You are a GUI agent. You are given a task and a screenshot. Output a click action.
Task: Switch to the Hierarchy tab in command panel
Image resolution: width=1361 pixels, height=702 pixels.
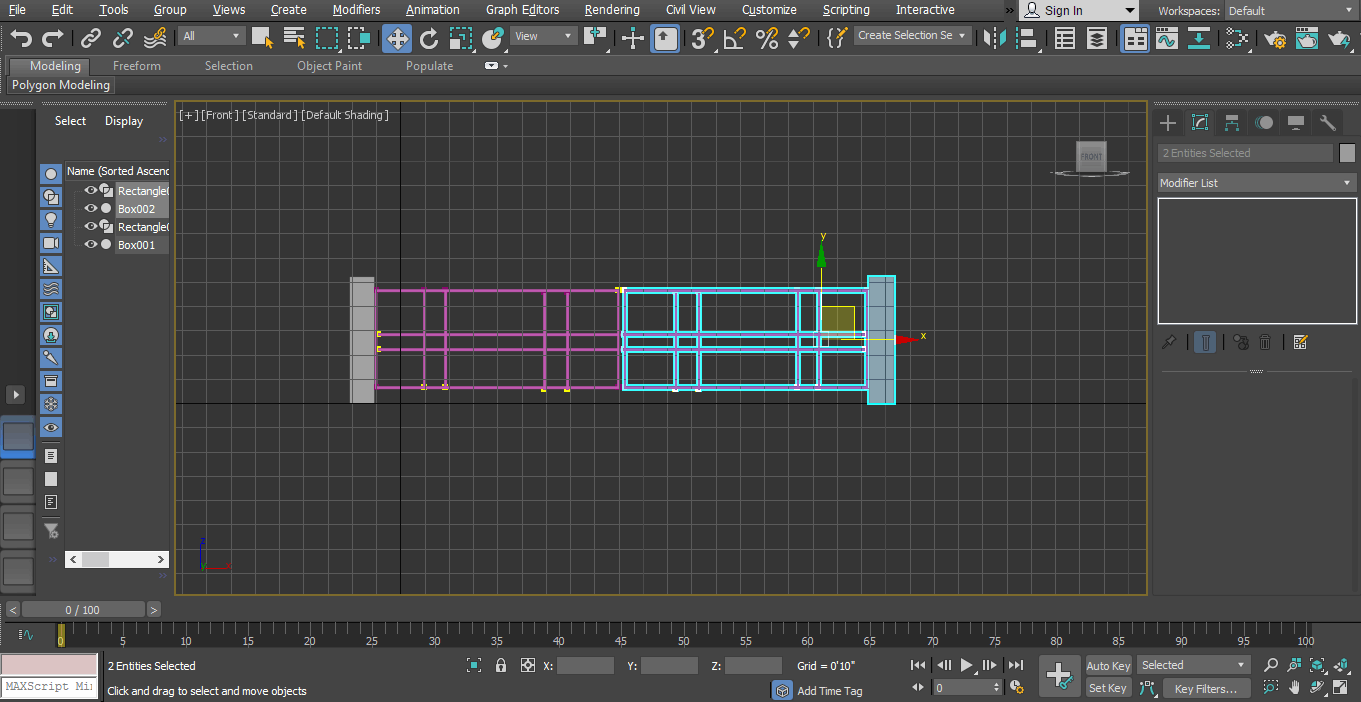(x=1232, y=122)
